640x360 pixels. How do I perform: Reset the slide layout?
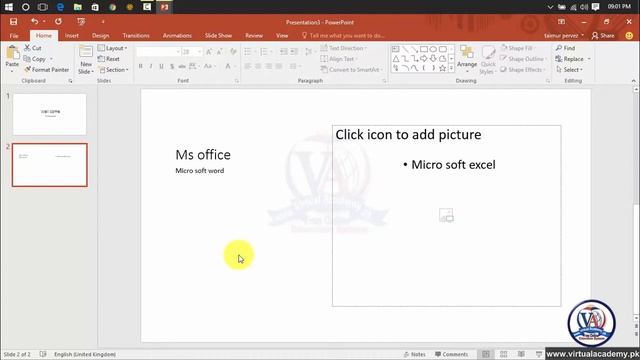pos(109,59)
